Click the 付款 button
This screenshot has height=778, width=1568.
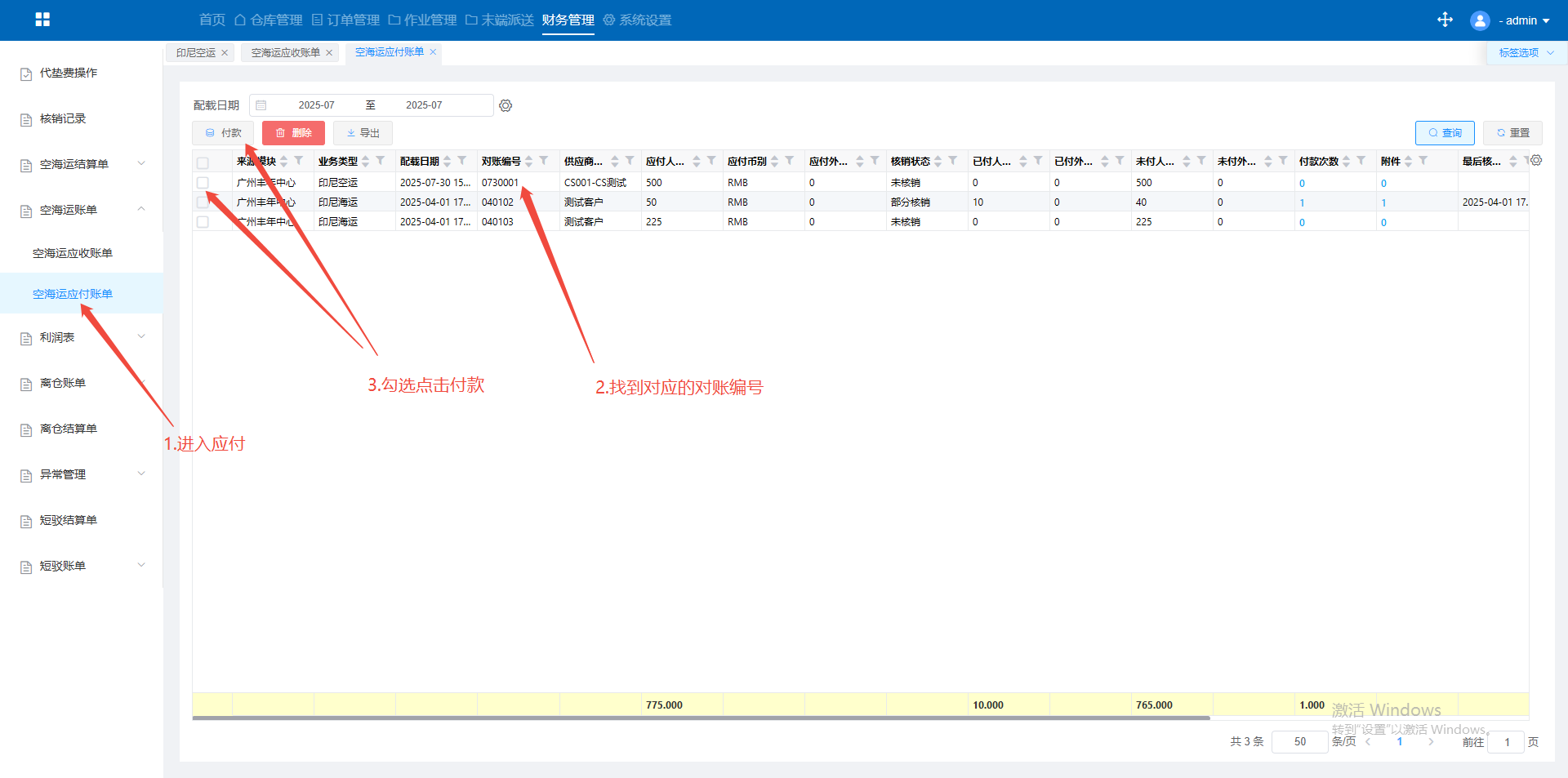click(x=223, y=133)
